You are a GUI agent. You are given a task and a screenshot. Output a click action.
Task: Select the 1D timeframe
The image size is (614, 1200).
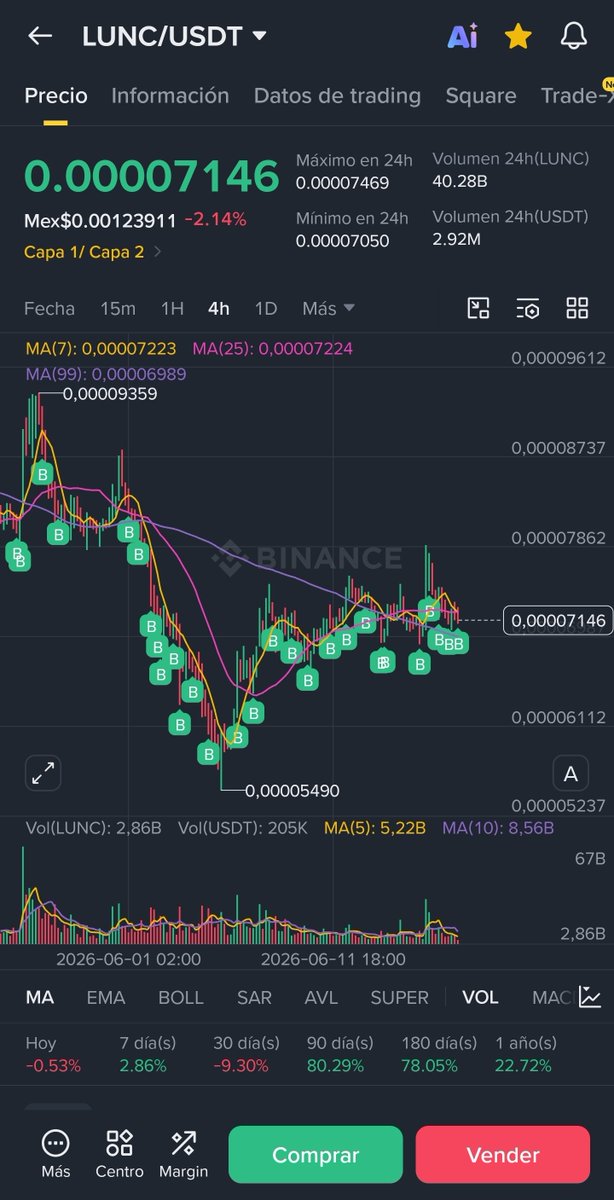tap(265, 308)
